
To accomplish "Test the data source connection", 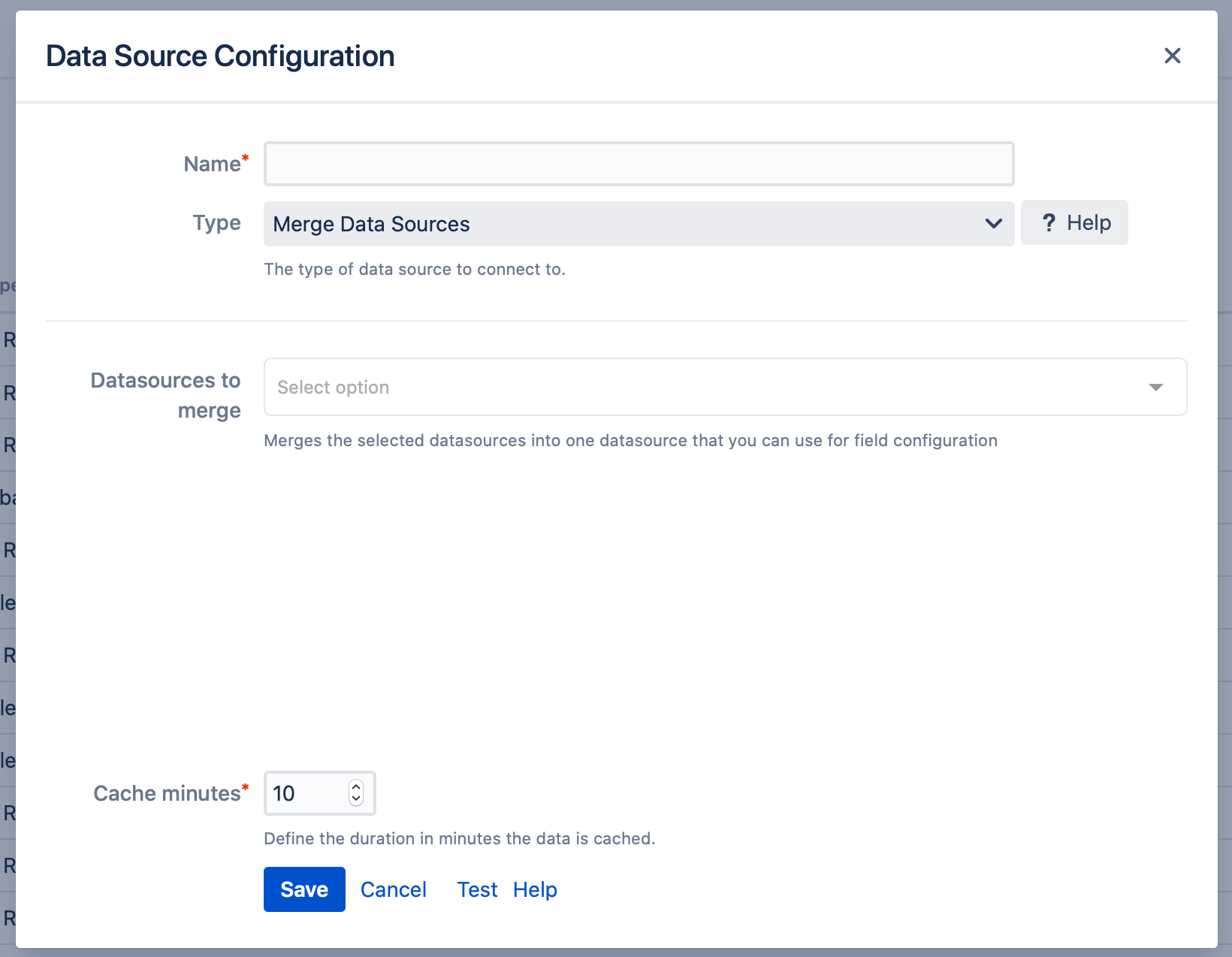I will (x=477, y=889).
